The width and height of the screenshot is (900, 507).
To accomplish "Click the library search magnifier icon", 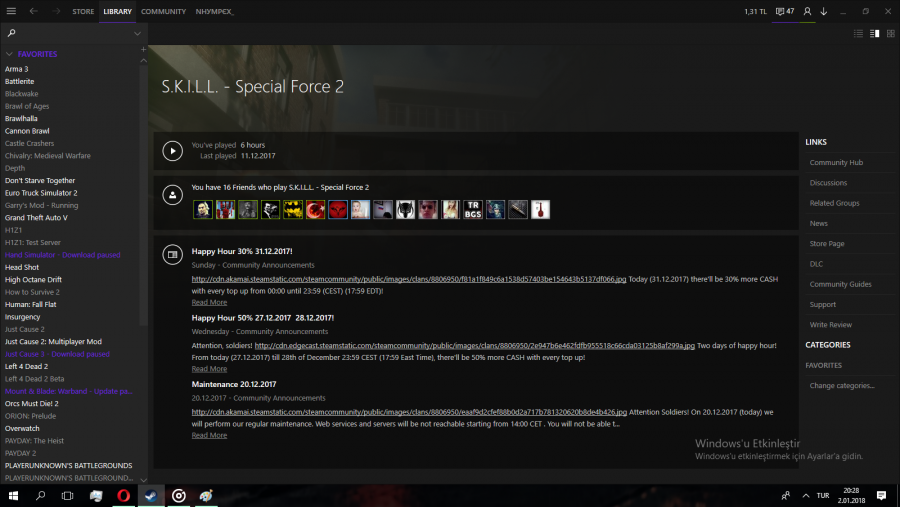I will click(x=11, y=33).
